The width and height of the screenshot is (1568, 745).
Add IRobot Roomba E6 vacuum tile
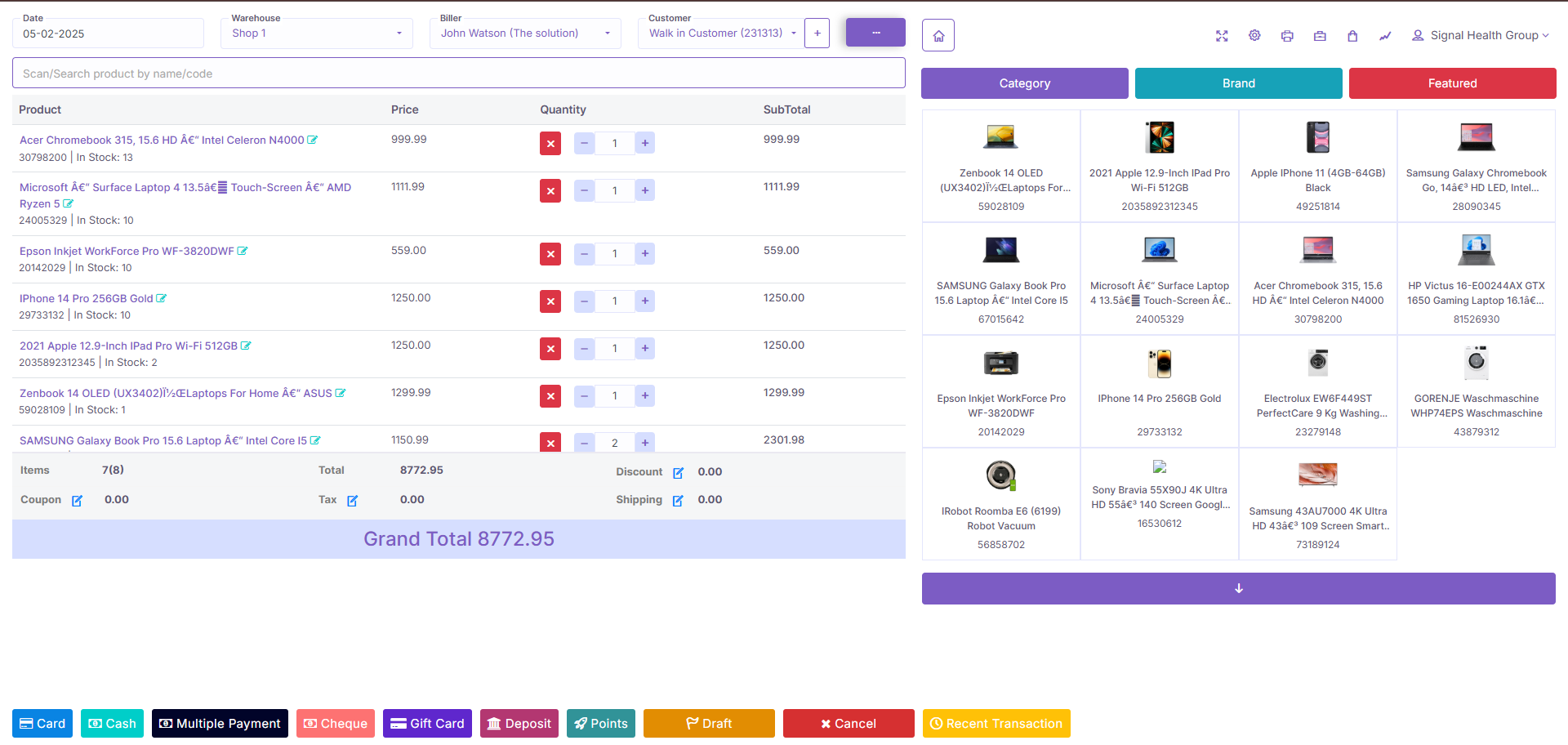1001,505
